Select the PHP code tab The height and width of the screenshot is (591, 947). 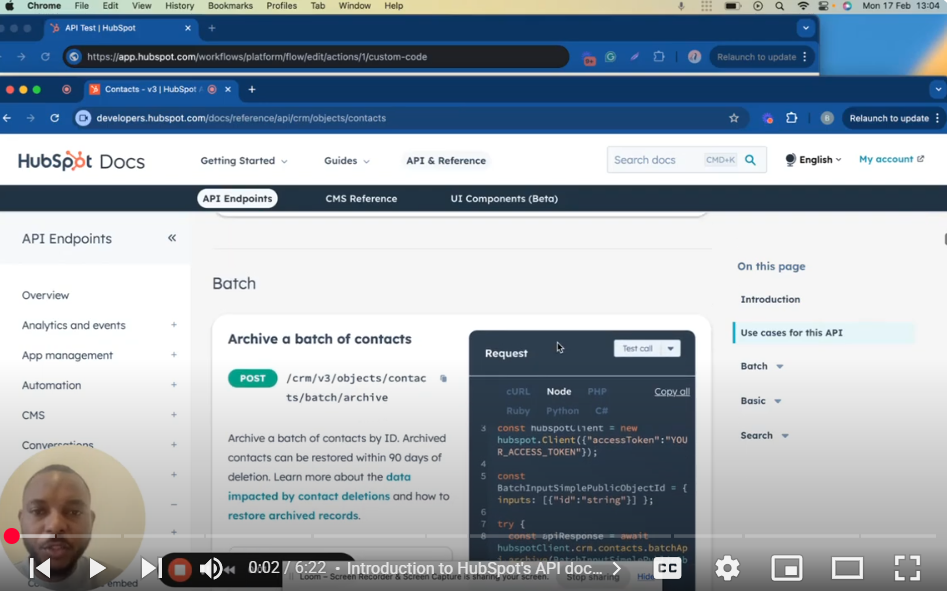pos(597,391)
